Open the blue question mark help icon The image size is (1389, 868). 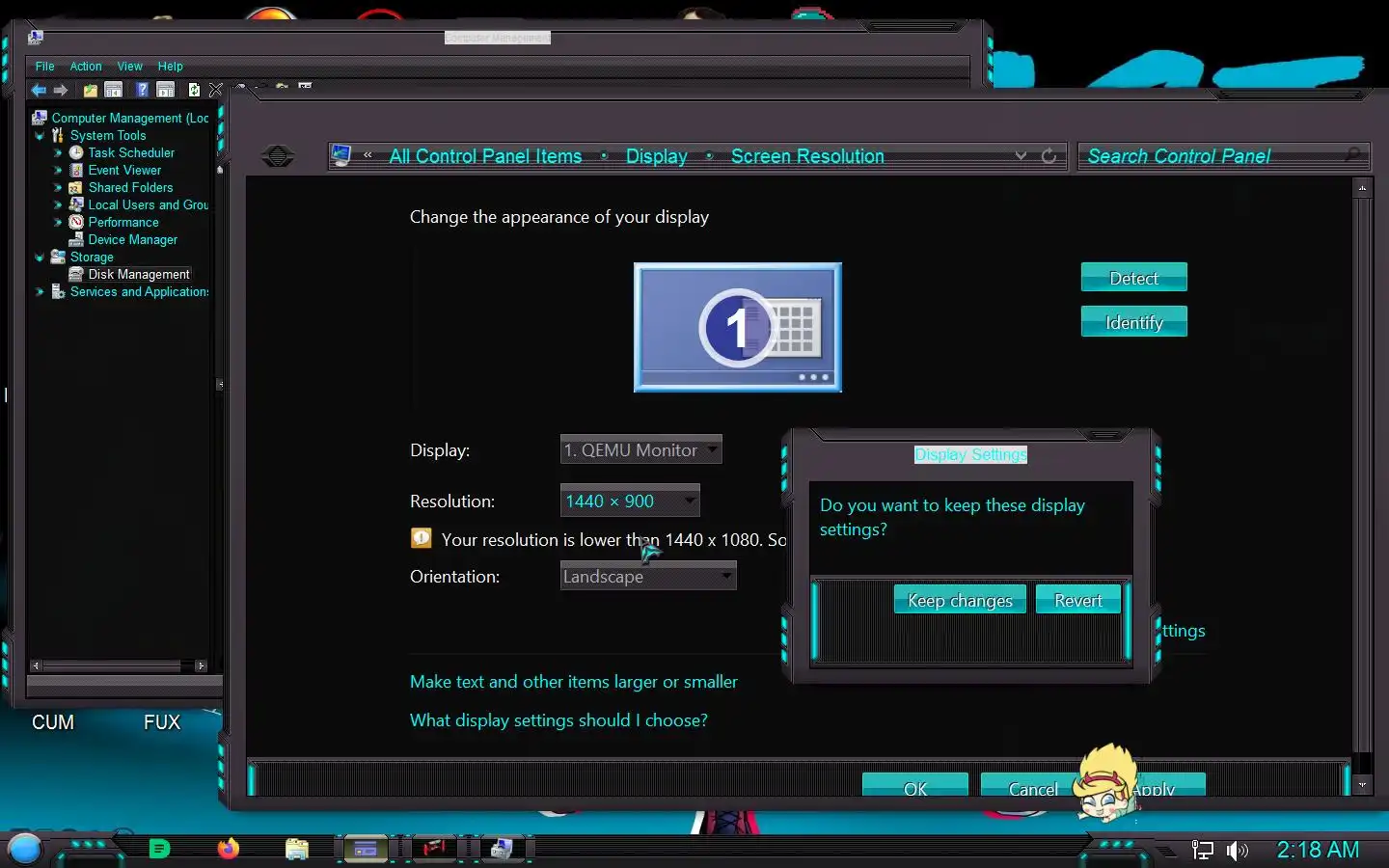142,90
